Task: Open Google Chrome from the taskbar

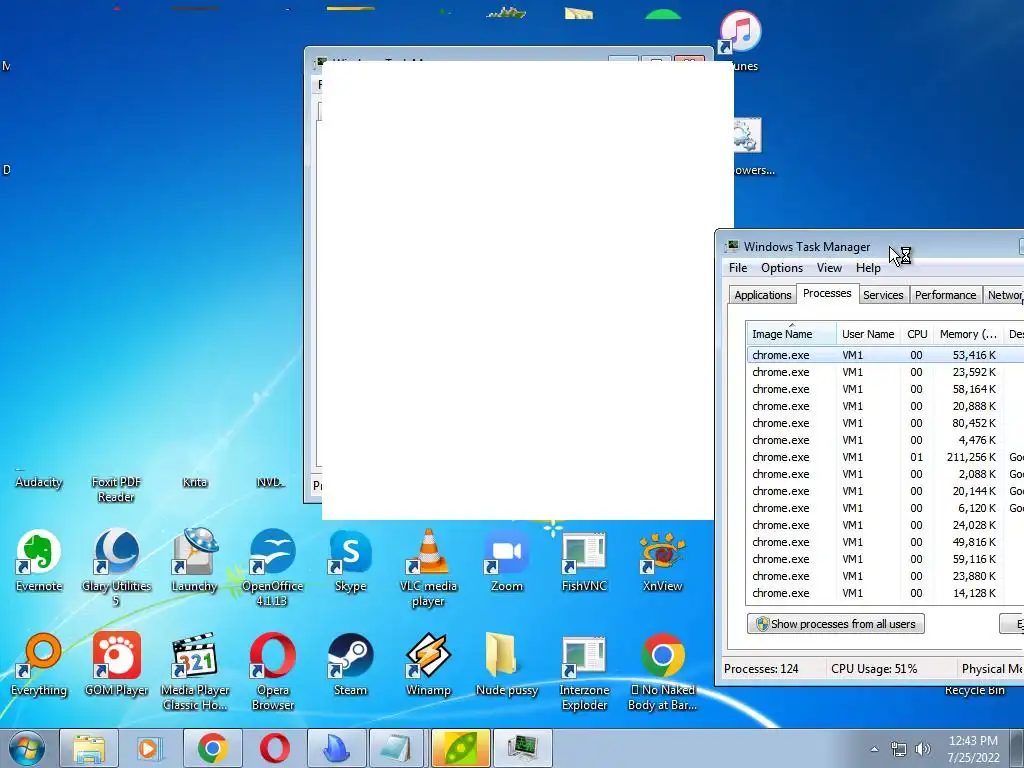Action: click(x=212, y=748)
